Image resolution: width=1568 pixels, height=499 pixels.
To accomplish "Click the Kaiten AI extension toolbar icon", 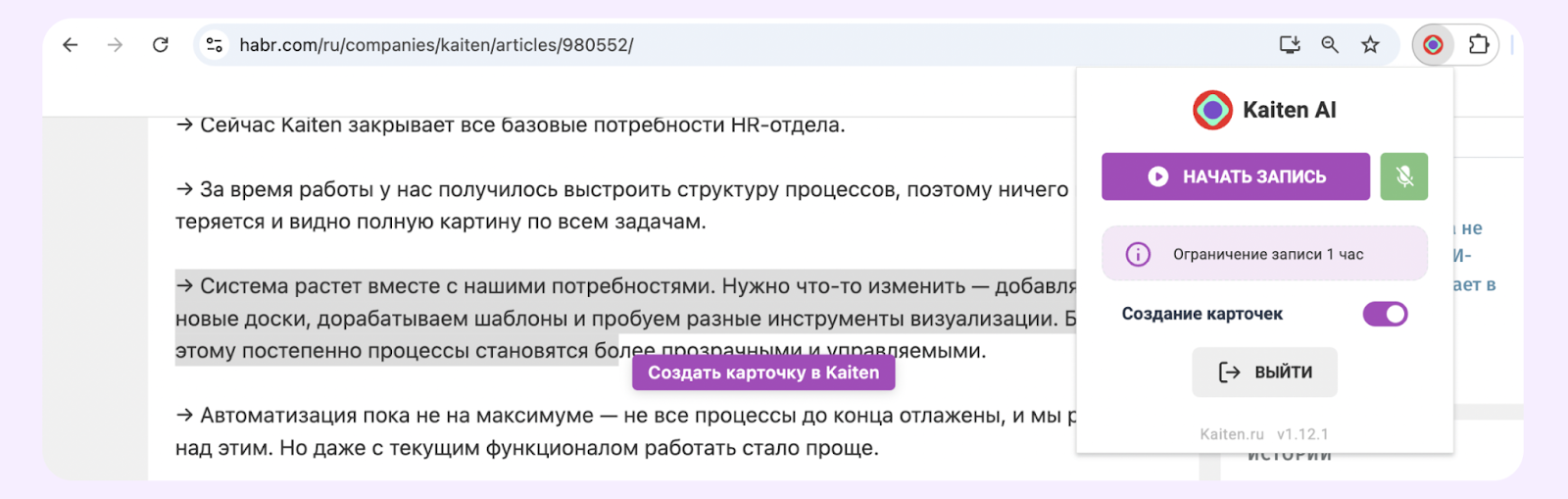I will coord(1433,45).
